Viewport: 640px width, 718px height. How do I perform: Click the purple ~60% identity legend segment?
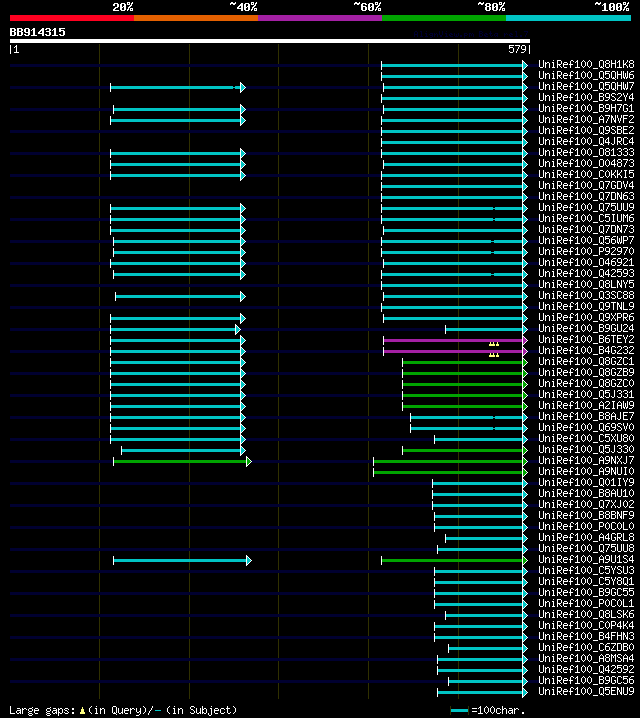(x=320, y=18)
